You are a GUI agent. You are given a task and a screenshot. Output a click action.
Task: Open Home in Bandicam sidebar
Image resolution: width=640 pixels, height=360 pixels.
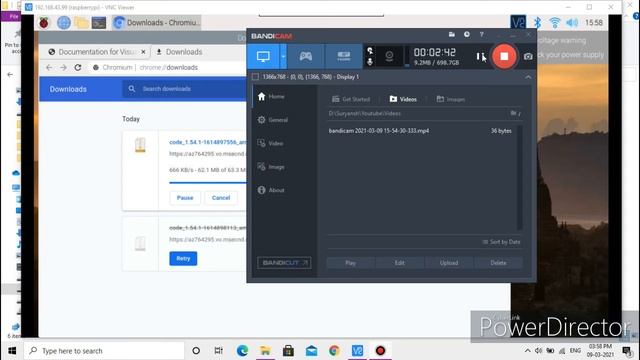click(x=283, y=97)
